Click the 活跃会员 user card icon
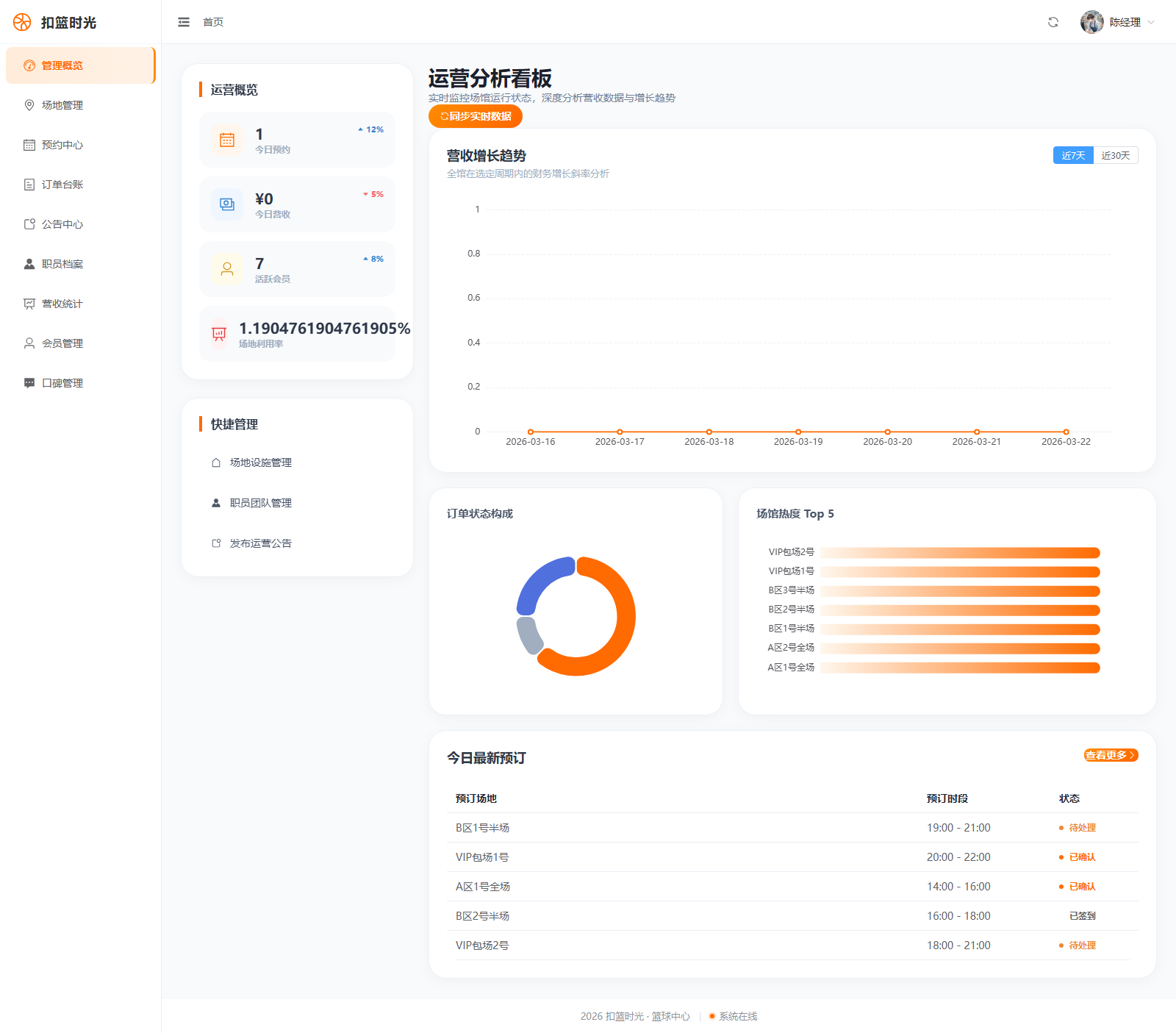Viewport: 1176px width, 1033px height. [227, 269]
